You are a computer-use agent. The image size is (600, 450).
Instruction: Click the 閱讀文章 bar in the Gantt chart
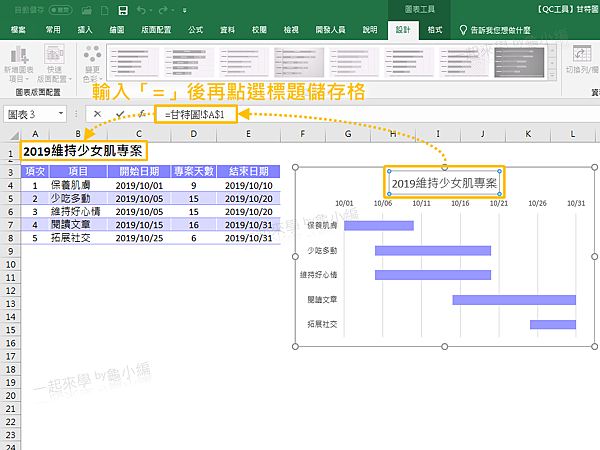pyautogui.click(x=514, y=300)
